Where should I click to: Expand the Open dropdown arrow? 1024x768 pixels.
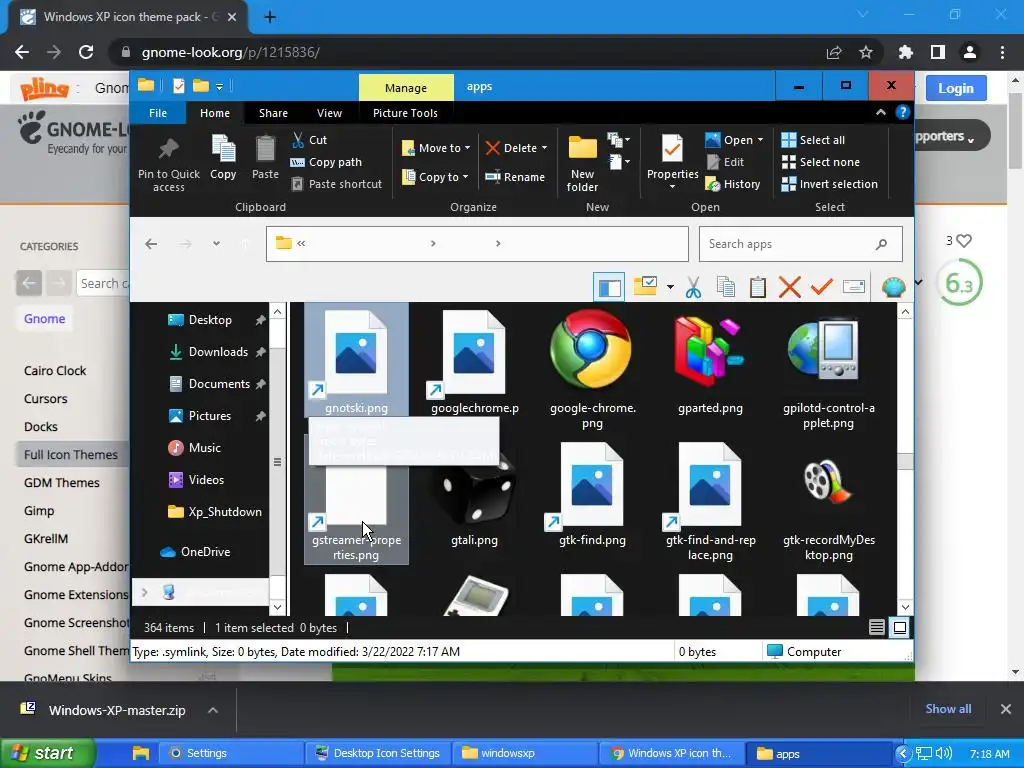[x=760, y=140]
